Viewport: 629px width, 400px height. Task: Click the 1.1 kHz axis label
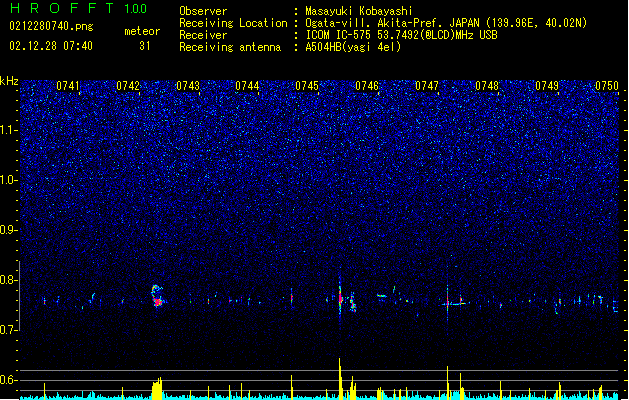tap(8, 130)
